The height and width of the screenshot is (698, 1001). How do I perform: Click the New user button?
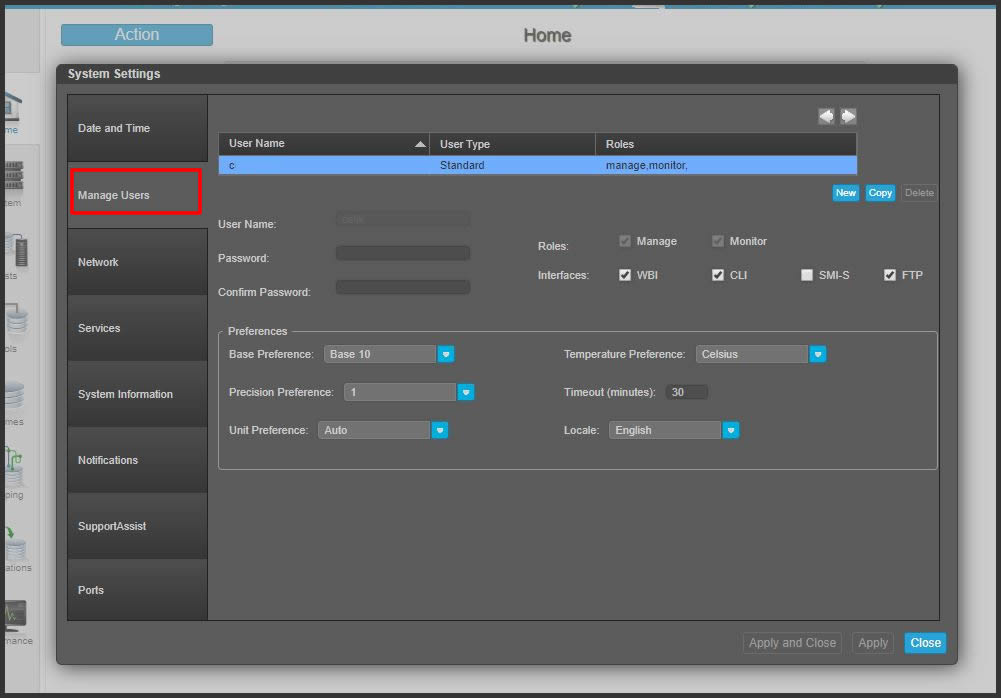point(846,193)
